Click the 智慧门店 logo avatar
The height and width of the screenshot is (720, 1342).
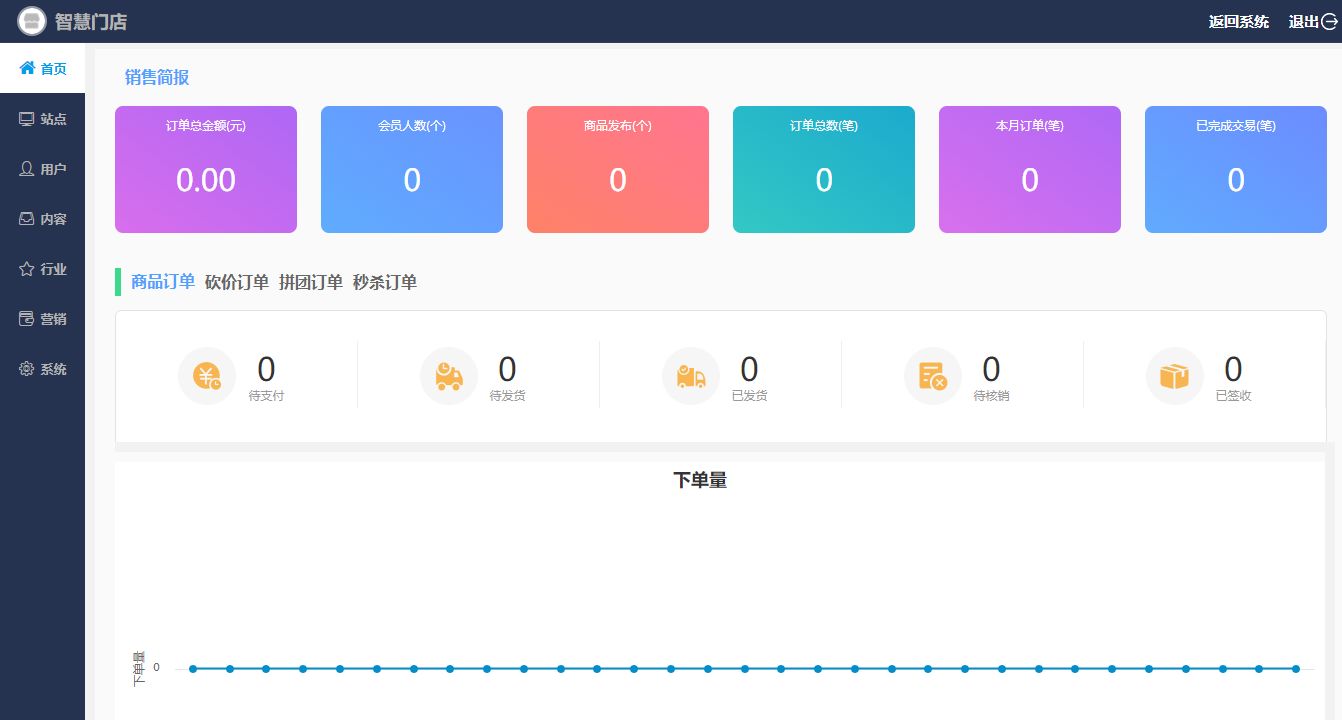point(32,21)
